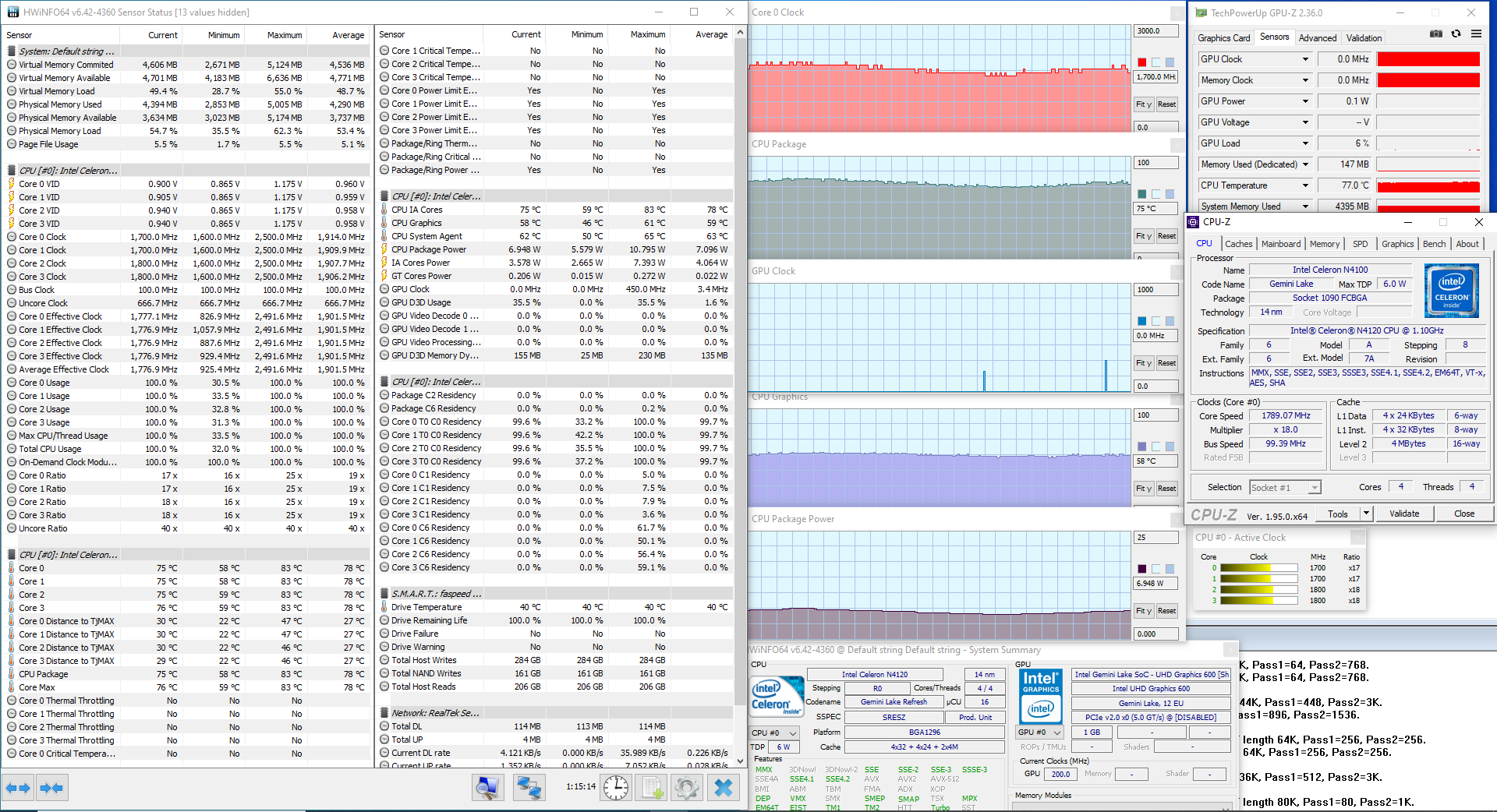The width and height of the screenshot is (1497, 812).
Task: Click the light-cyan toggle box in the GPU Clock graph
Action: click(x=1155, y=321)
